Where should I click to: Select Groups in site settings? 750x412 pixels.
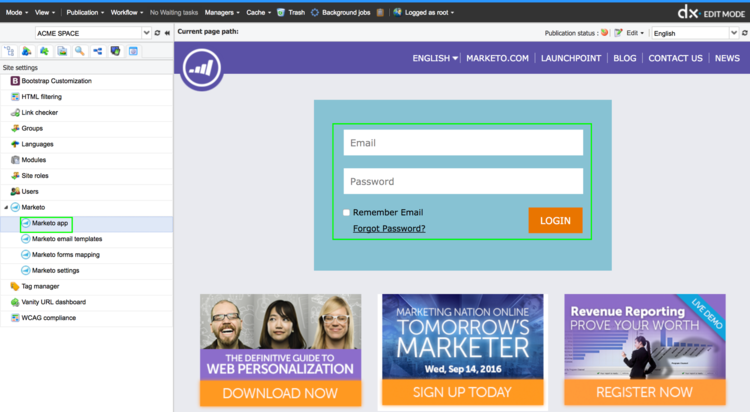(32, 128)
